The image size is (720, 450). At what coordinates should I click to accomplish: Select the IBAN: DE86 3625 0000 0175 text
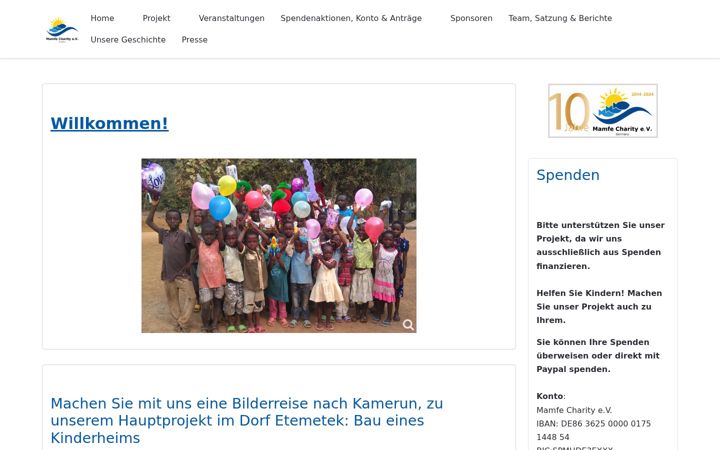click(593, 424)
